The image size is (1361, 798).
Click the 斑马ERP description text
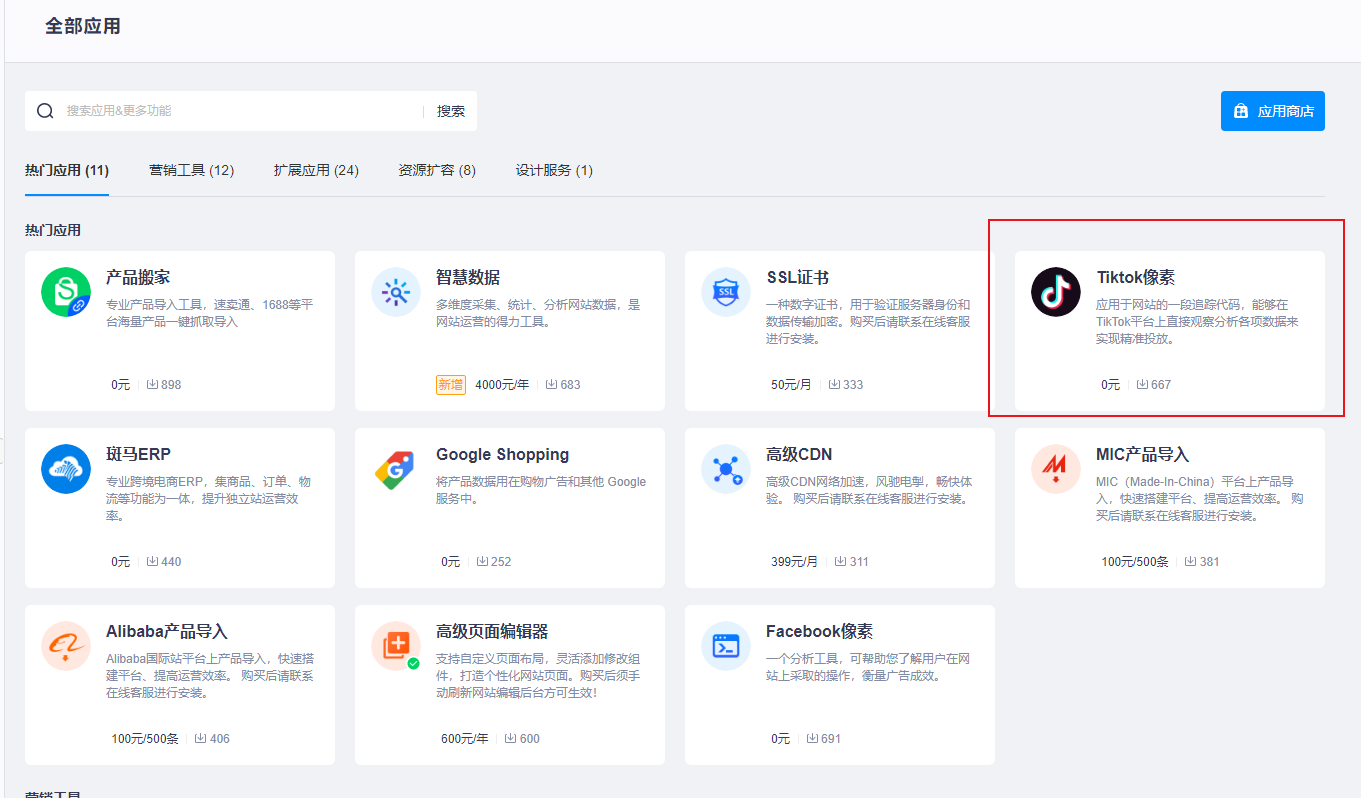point(208,498)
